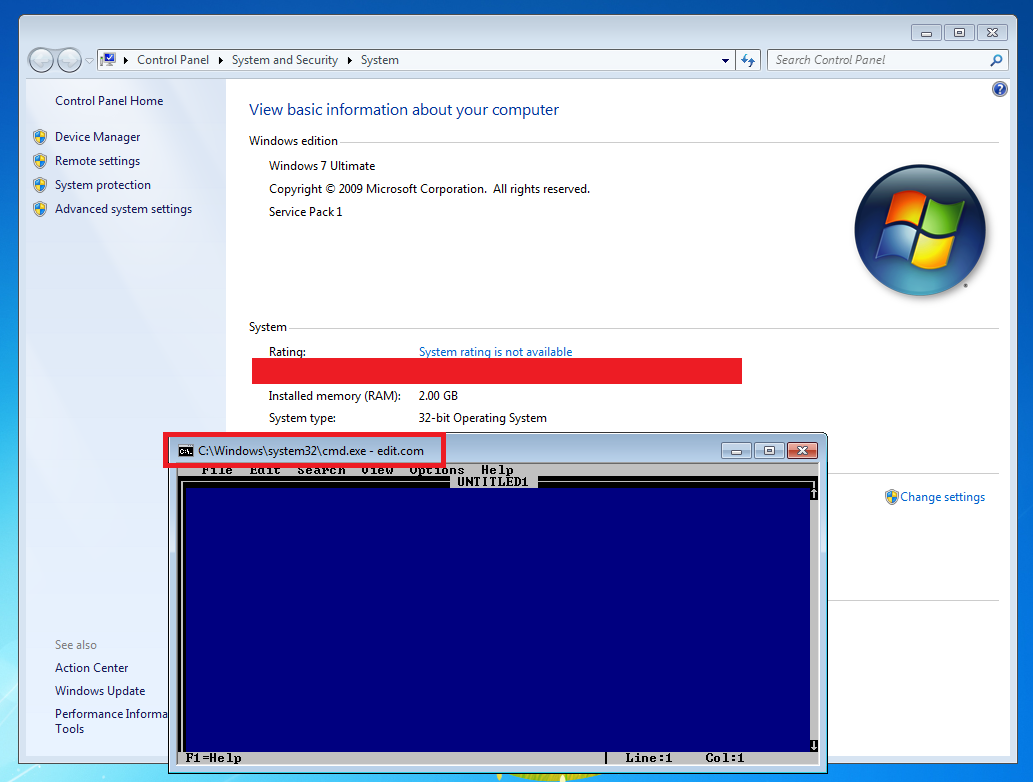Open the Help question mark icon

pos(999,89)
